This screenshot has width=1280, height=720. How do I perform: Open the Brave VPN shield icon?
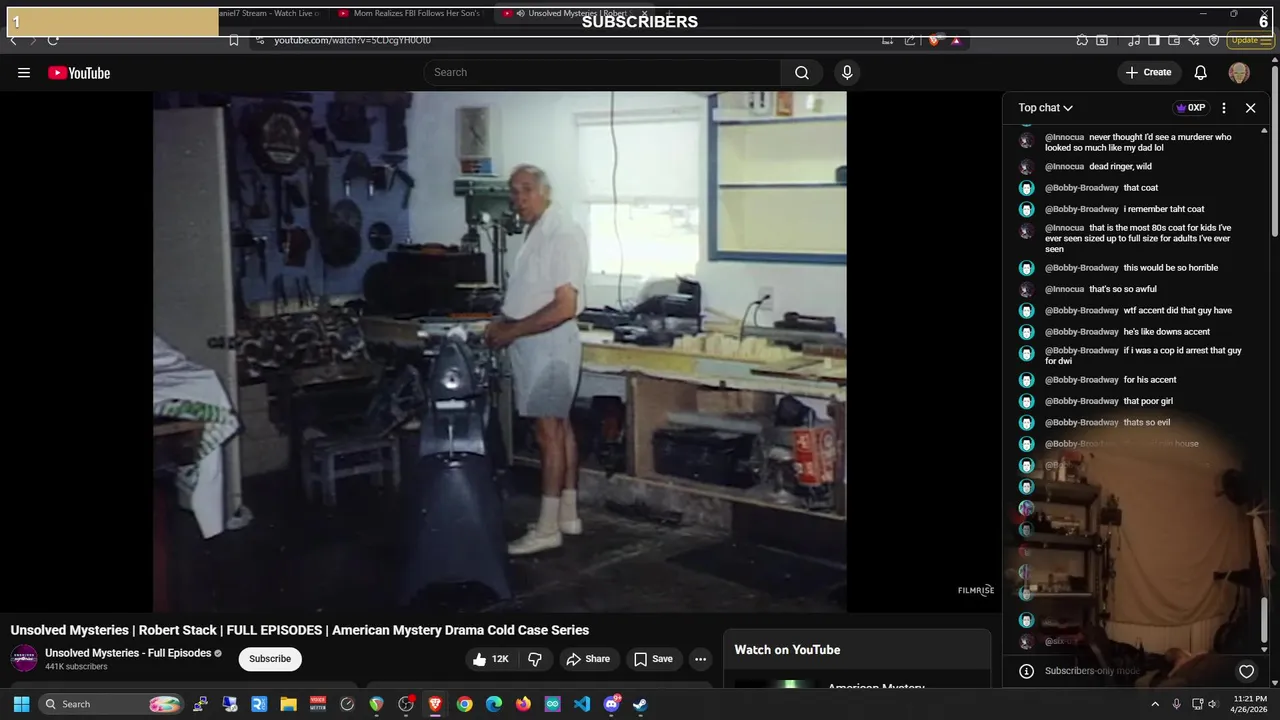pos(1214,40)
